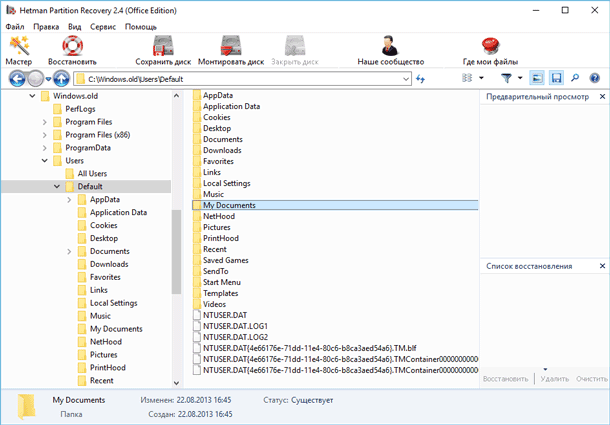610x425 pixels.
Task: Select Videos folder in file list
Action: click(x=209, y=304)
